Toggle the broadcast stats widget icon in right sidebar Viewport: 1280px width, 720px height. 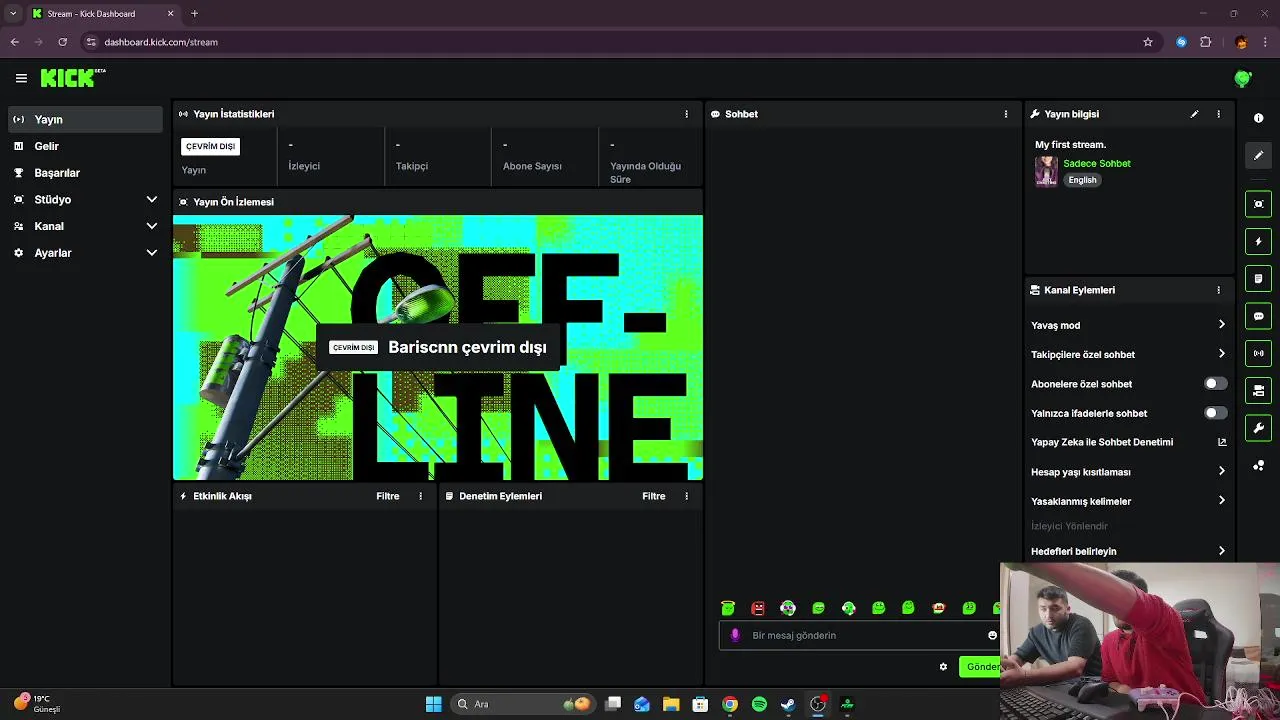click(x=1258, y=353)
